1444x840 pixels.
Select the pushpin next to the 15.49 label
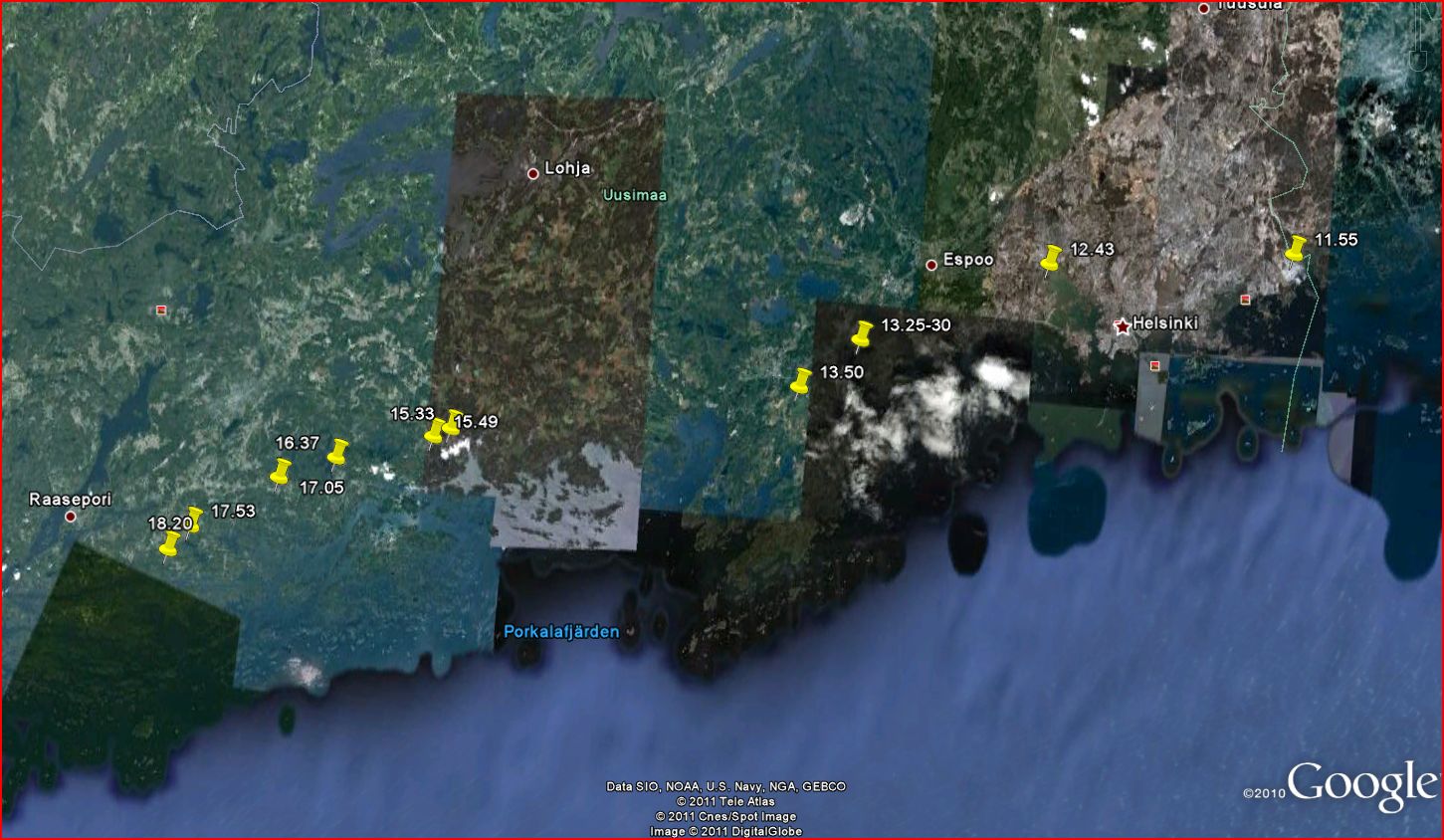click(453, 422)
